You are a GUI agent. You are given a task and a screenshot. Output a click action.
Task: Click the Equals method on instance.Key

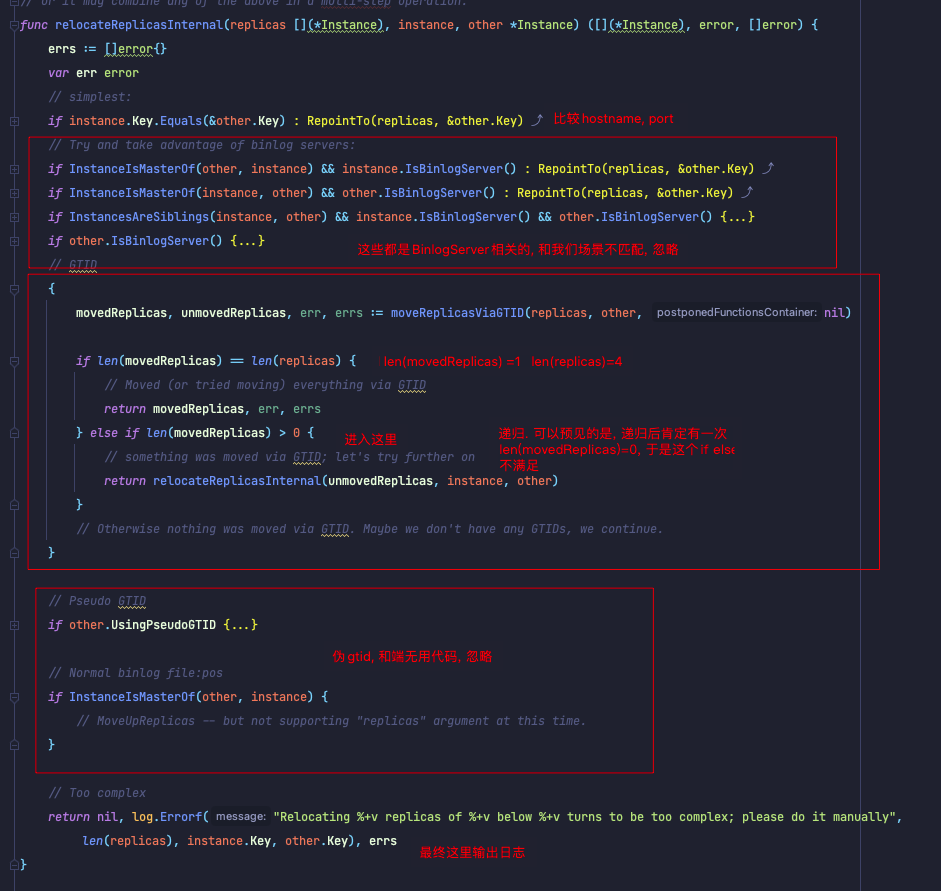click(x=181, y=121)
